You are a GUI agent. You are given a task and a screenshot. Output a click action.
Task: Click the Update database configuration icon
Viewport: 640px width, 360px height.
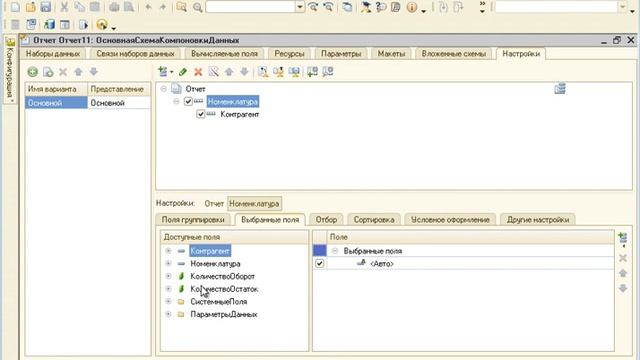[x=49, y=24]
